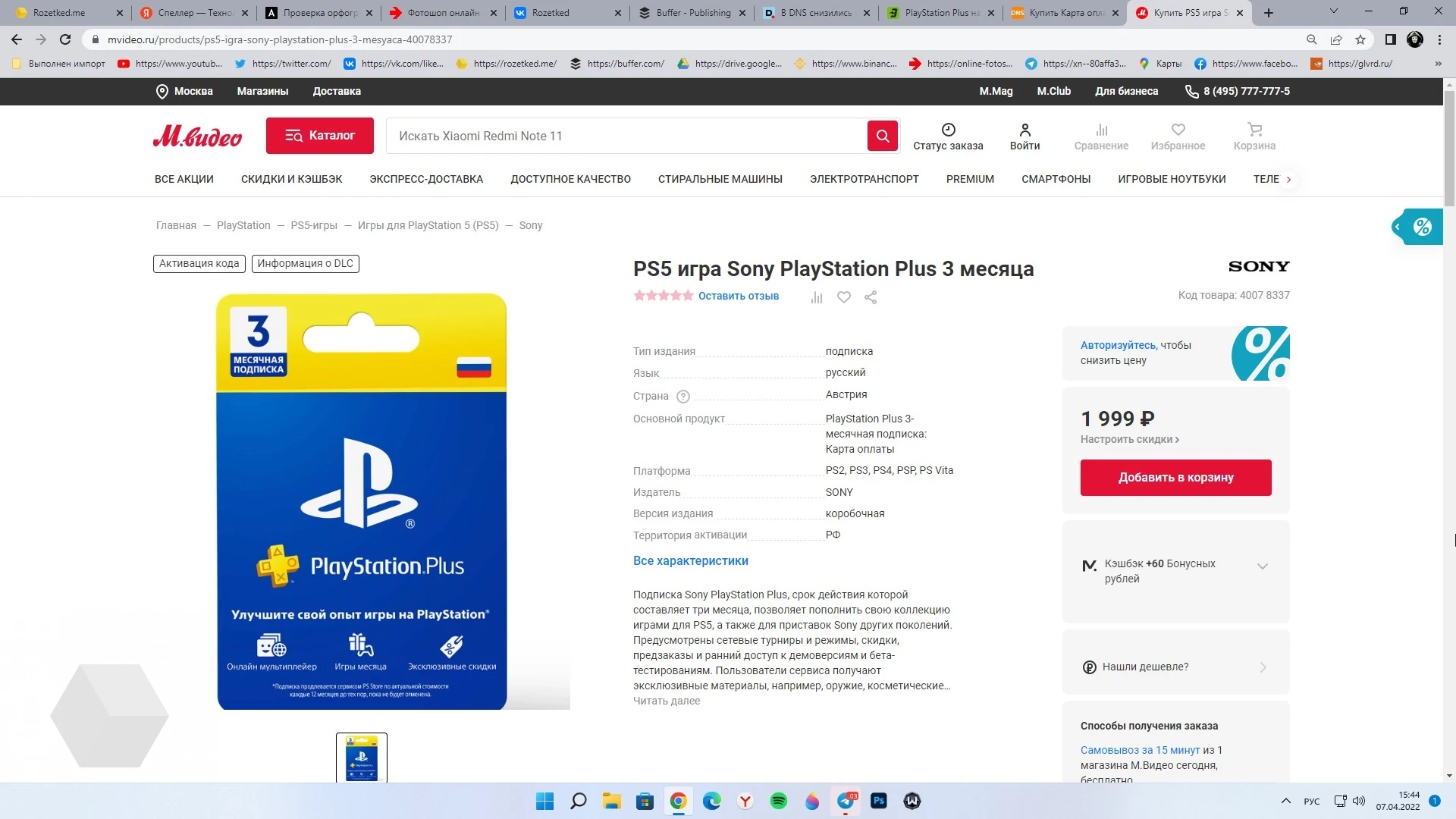Open the Все характеристики link
This screenshot has width=1456, height=819.
pyautogui.click(x=690, y=561)
